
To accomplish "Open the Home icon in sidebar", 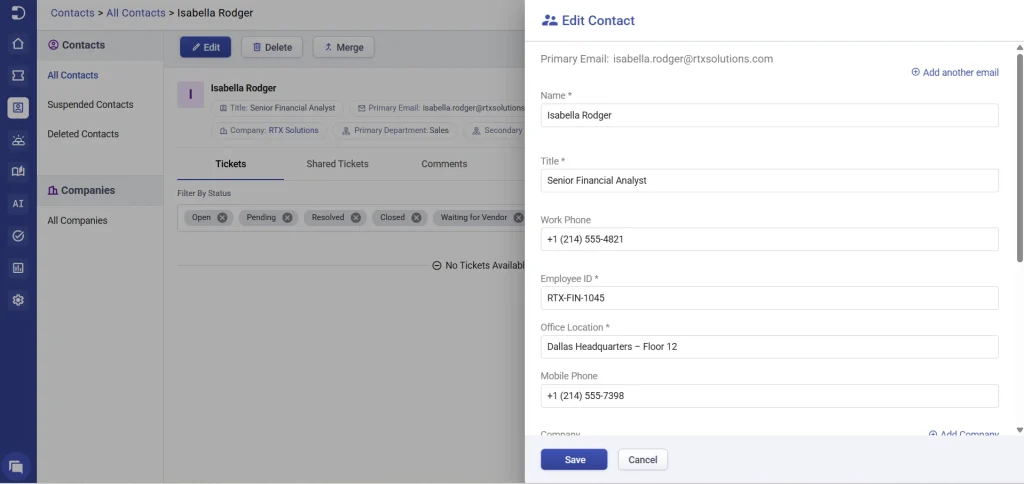I will 18,44.
